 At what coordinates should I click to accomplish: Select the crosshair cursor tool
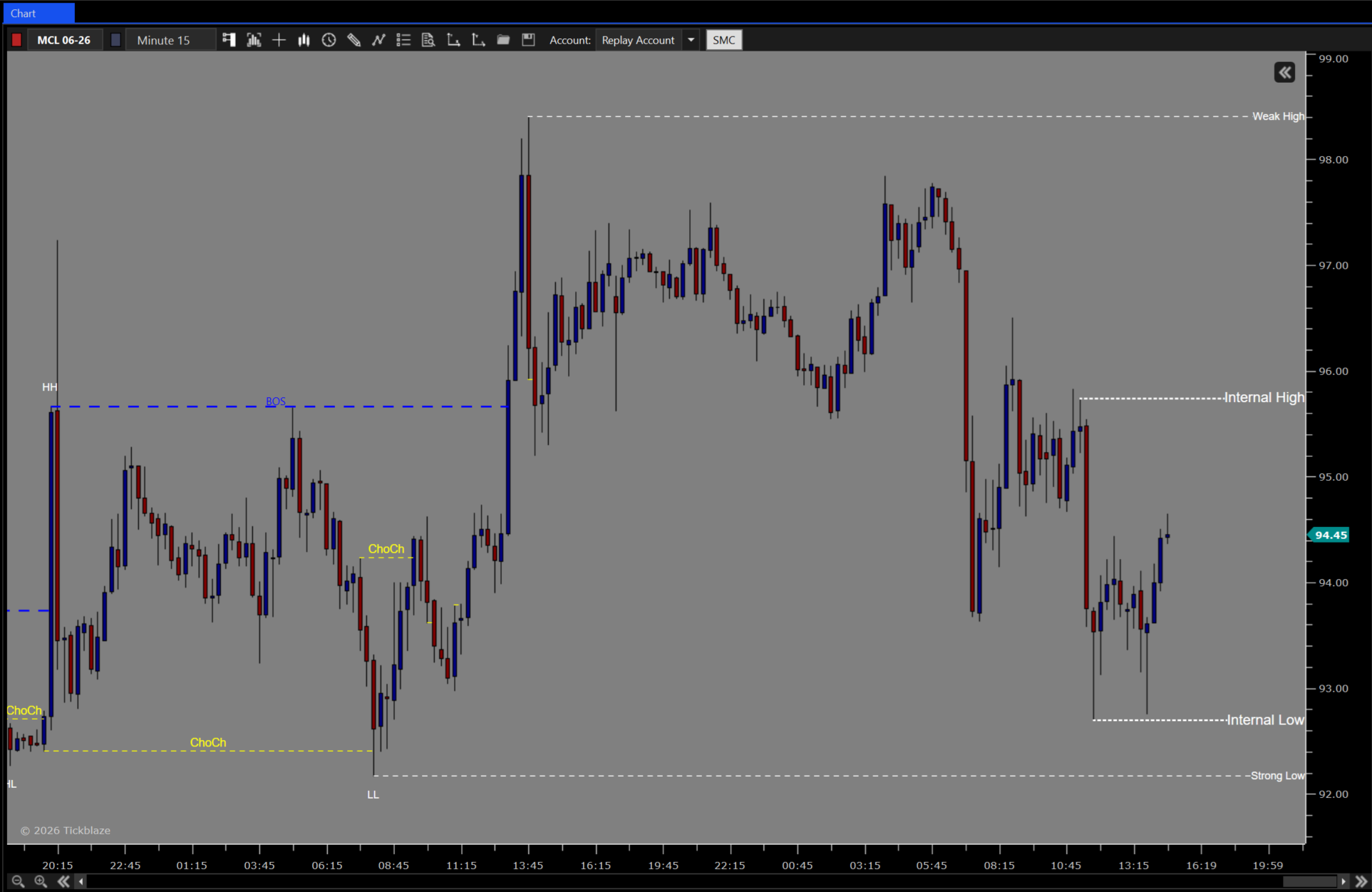279,40
